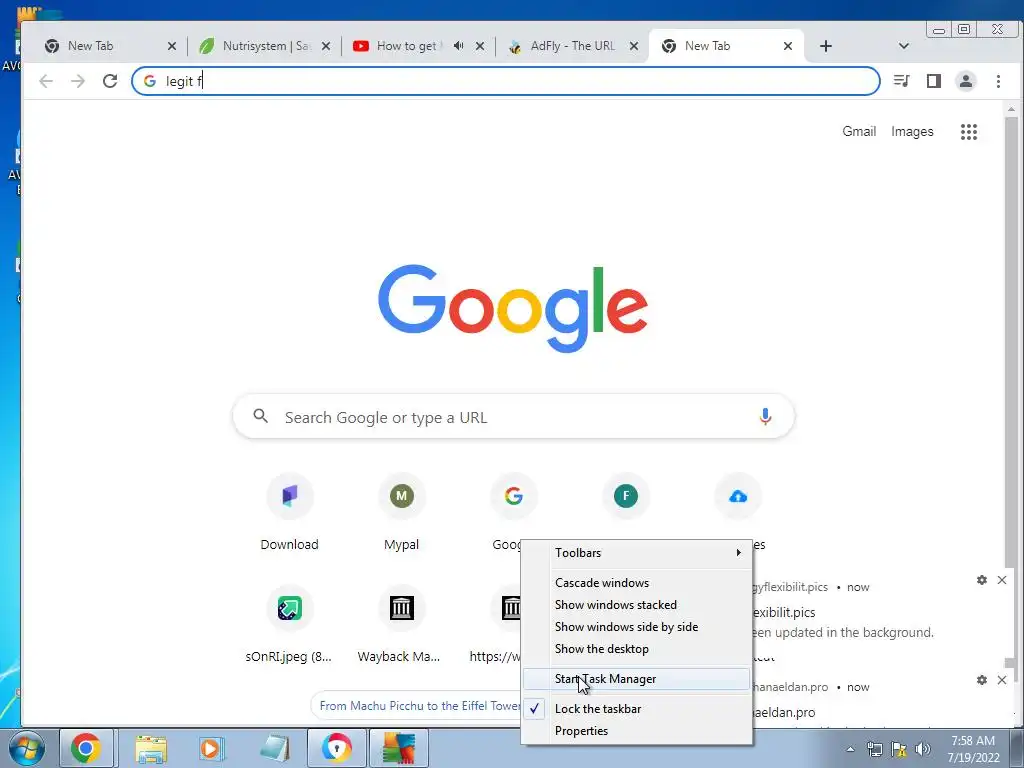This screenshot has width=1024, height=768.
Task: Open the sOnRI.jpeg shortcut tile
Action: click(289, 625)
